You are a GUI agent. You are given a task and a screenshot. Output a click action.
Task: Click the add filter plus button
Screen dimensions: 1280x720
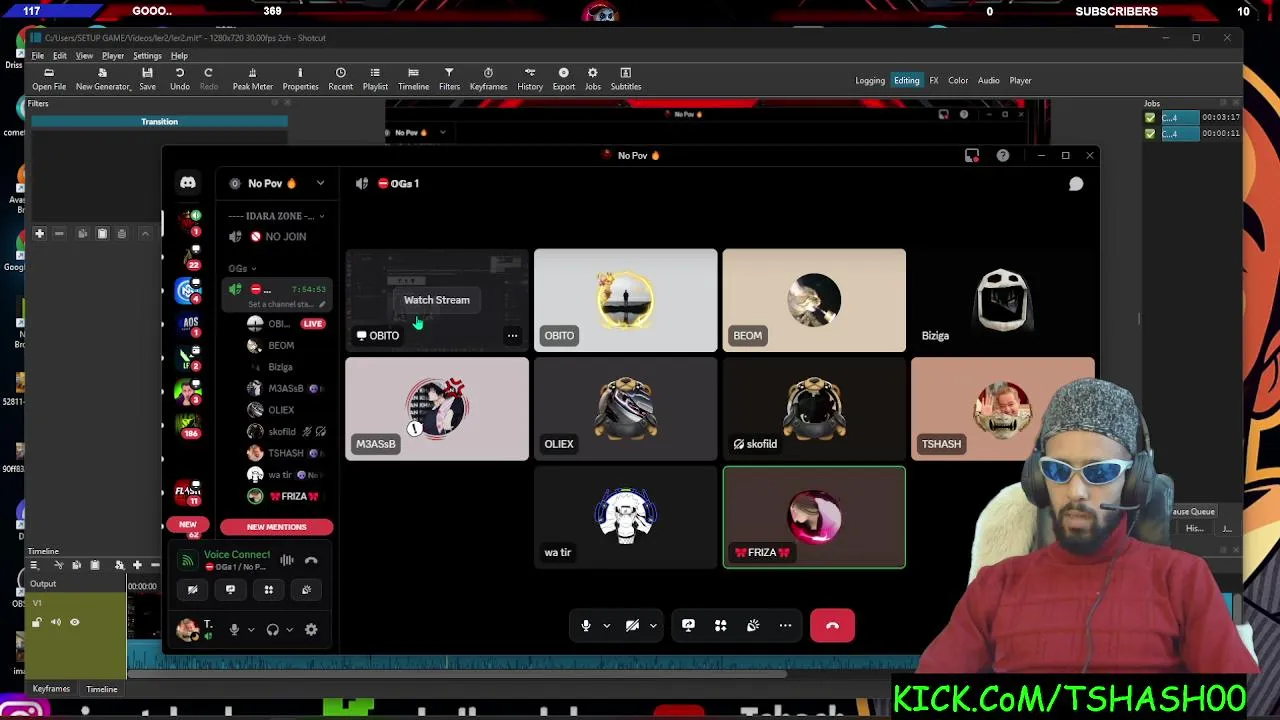tap(39, 233)
